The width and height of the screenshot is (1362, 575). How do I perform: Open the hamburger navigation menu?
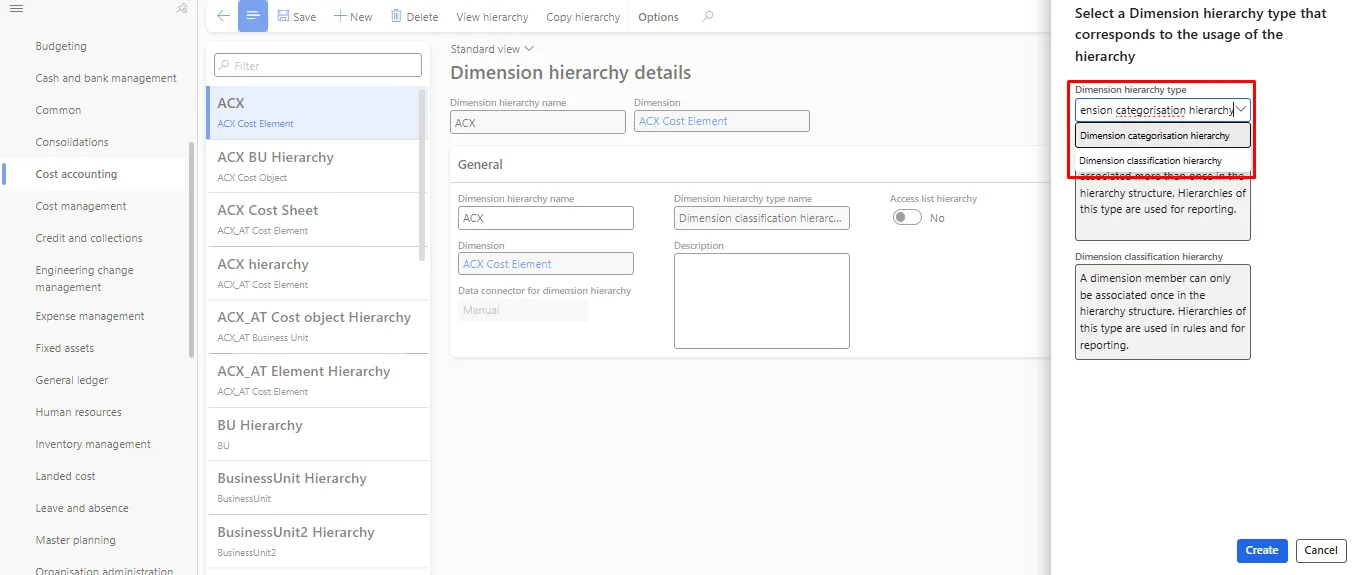click(16, 8)
